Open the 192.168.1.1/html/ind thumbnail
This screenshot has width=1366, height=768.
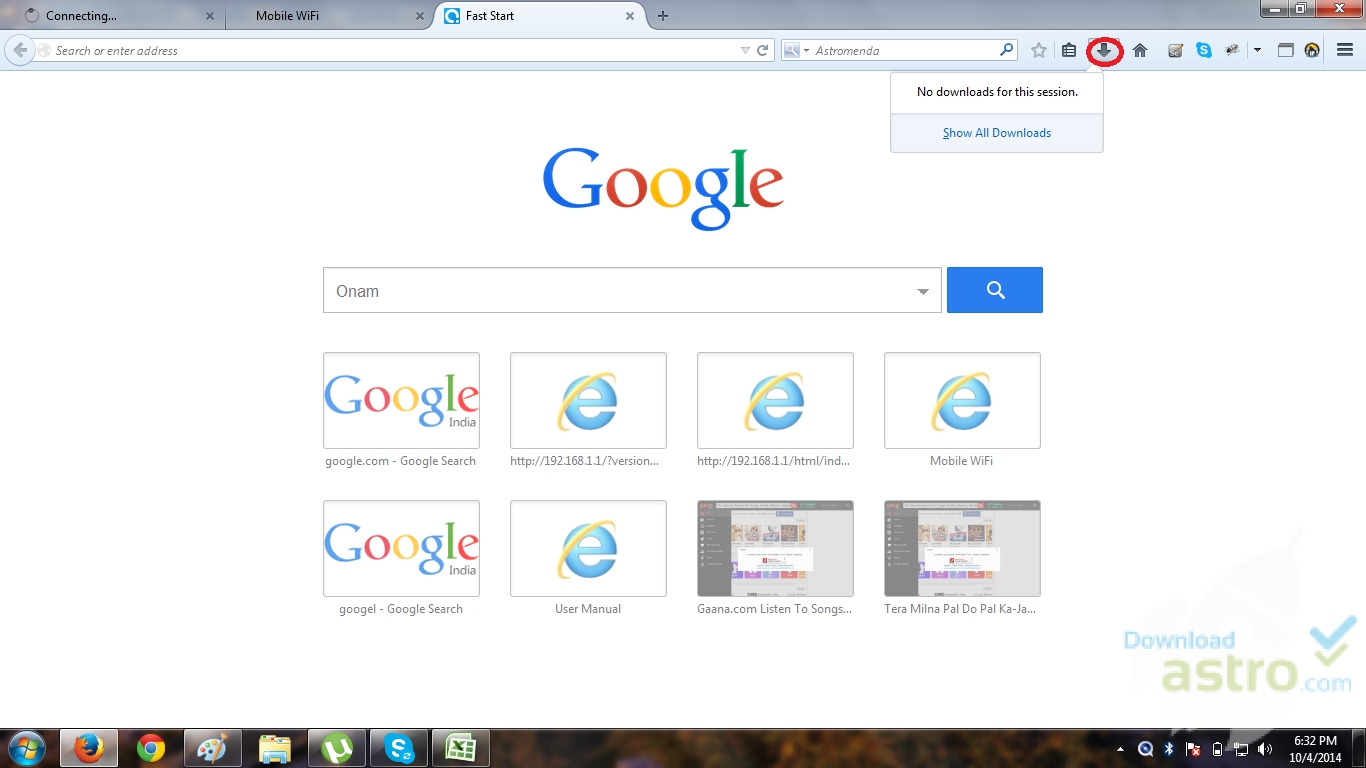[775, 400]
